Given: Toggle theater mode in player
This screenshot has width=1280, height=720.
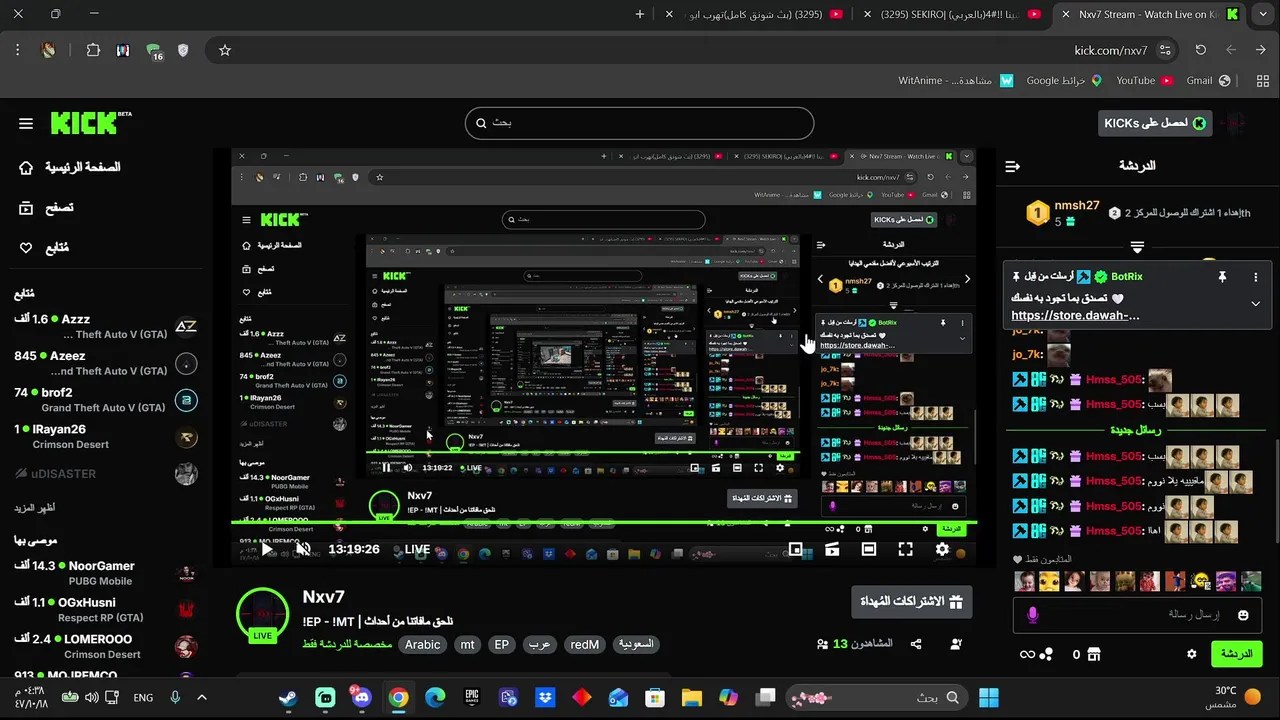Looking at the screenshot, I should tap(868, 549).
